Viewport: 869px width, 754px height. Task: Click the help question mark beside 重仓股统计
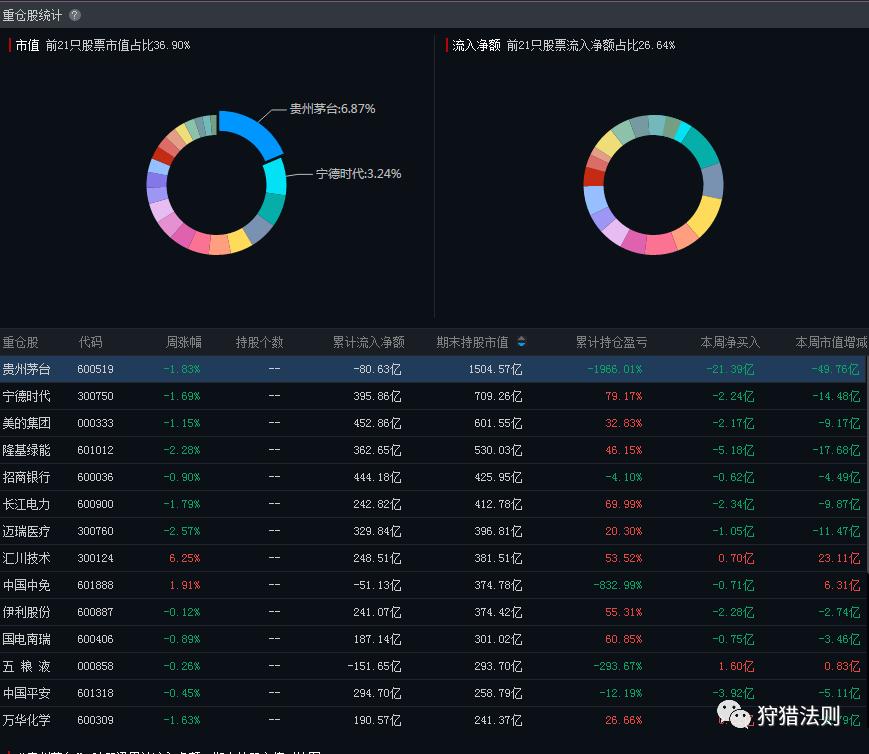pyautogui.click(x=75, y=15)
